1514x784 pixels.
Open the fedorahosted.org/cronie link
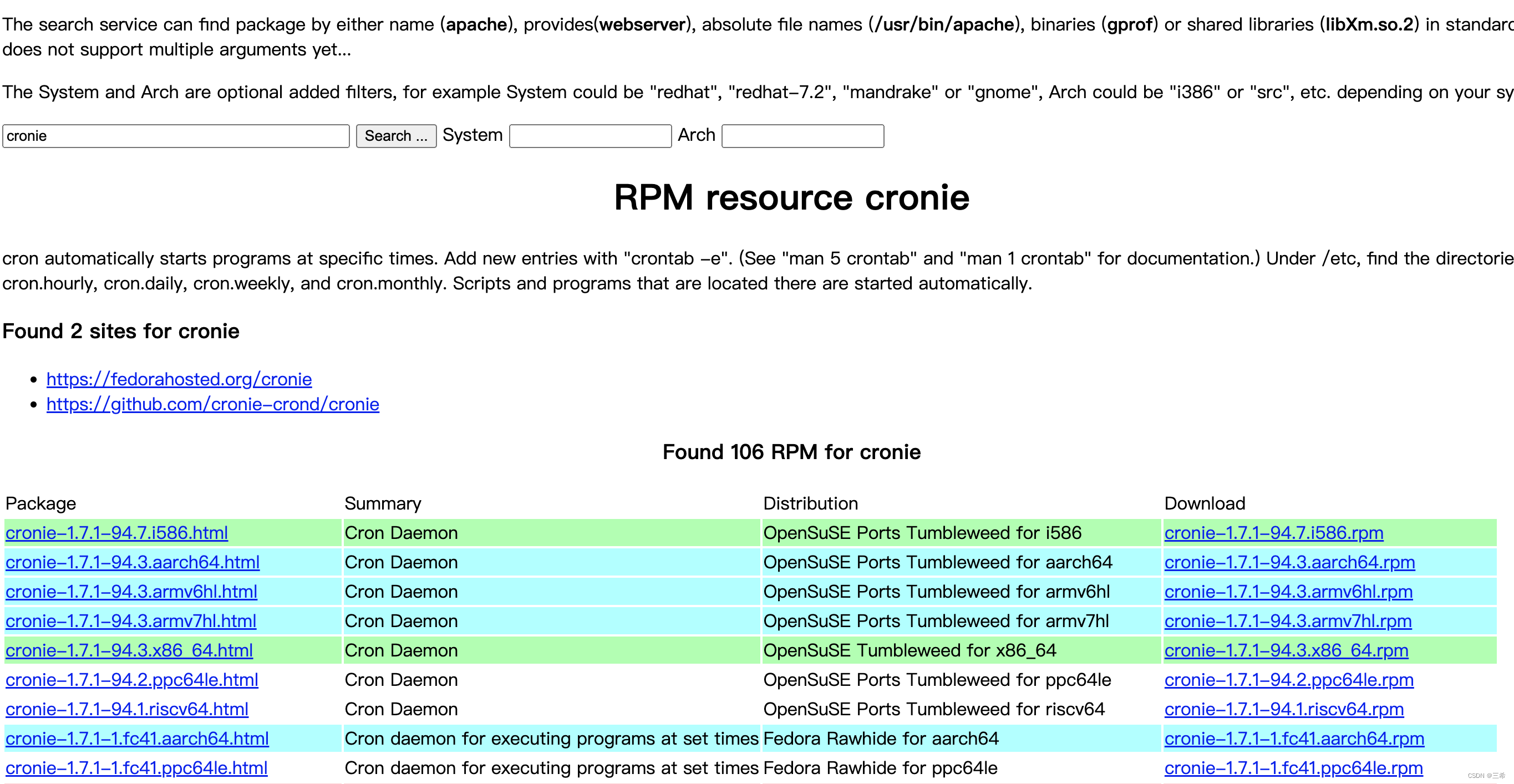tap(179, 379)
